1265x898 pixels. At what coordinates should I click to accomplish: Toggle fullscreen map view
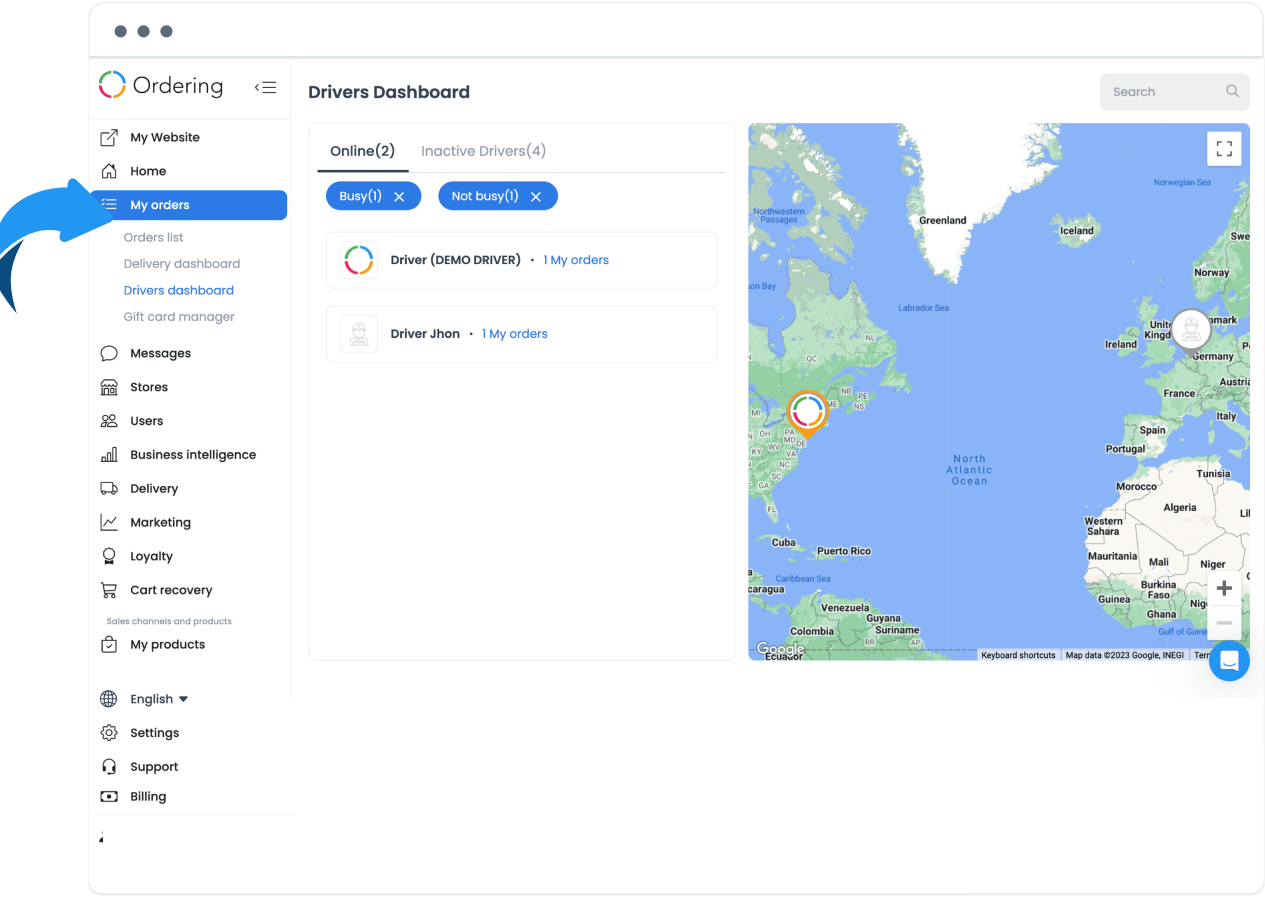point(1224,149)
